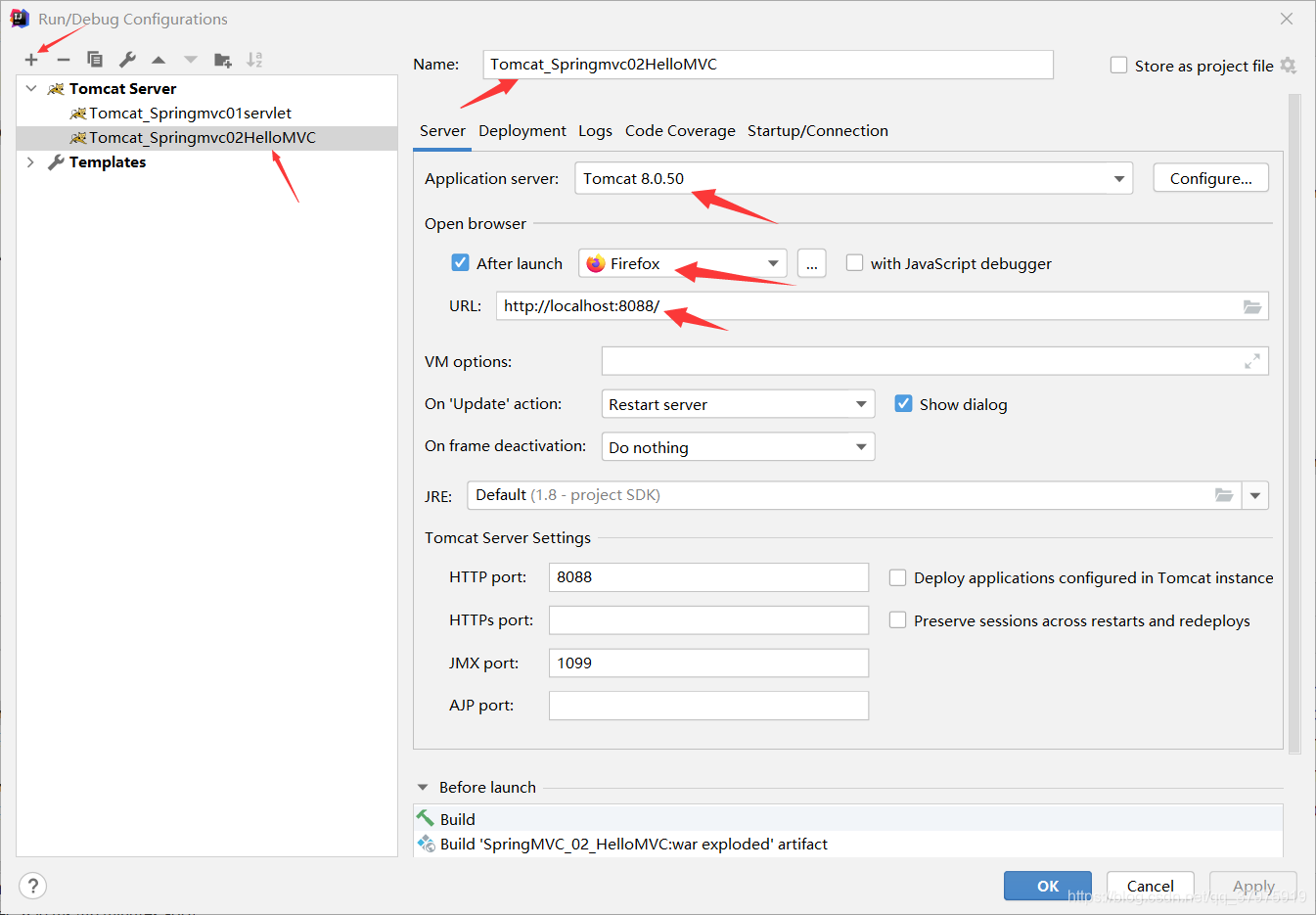
Task: Add new configuration with plus icon
Action: 31,60
